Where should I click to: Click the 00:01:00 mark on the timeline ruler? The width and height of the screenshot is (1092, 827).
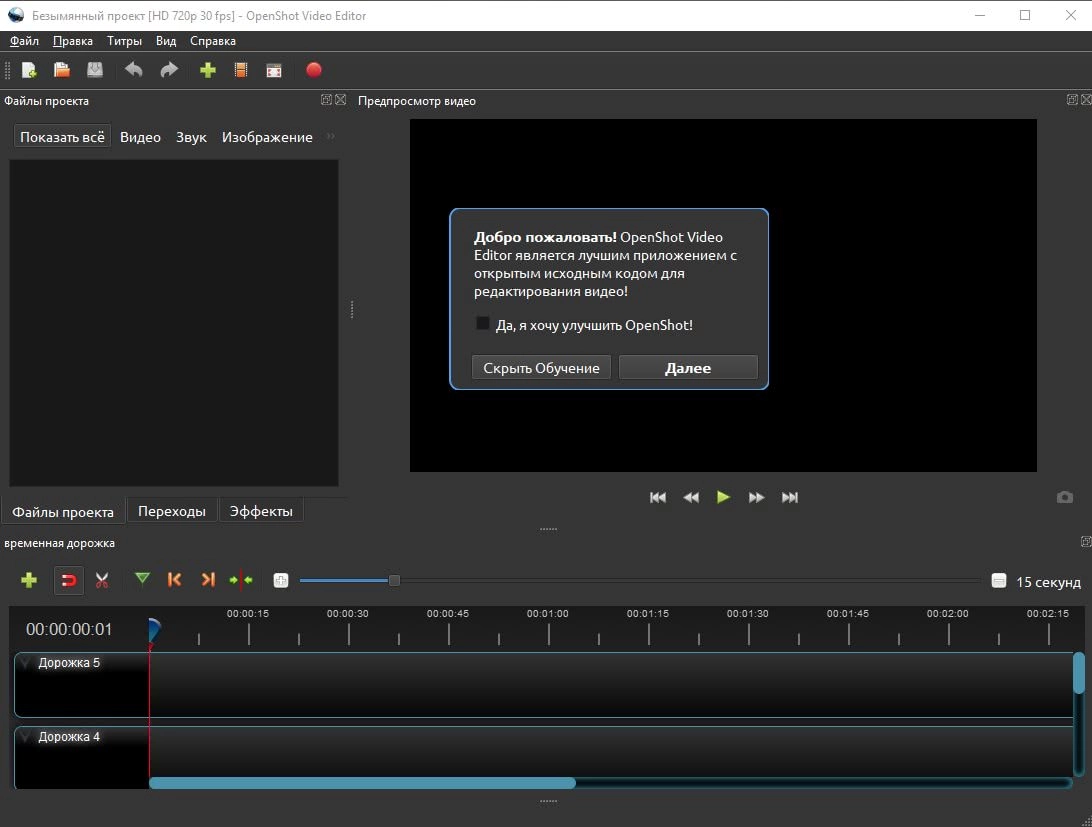click(548, 614)
